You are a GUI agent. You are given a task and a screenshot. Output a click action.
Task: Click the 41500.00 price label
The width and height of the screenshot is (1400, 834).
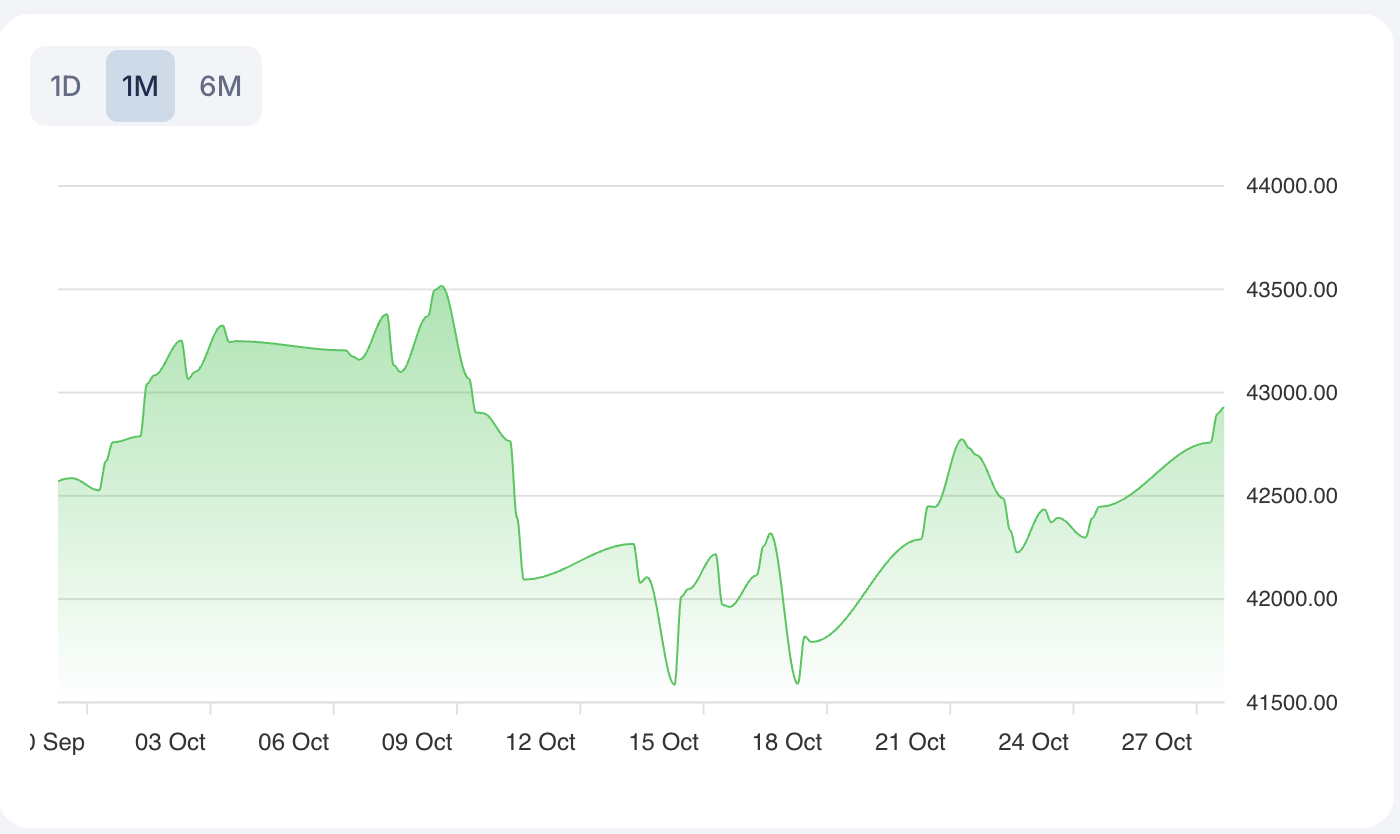point(1292,702)
